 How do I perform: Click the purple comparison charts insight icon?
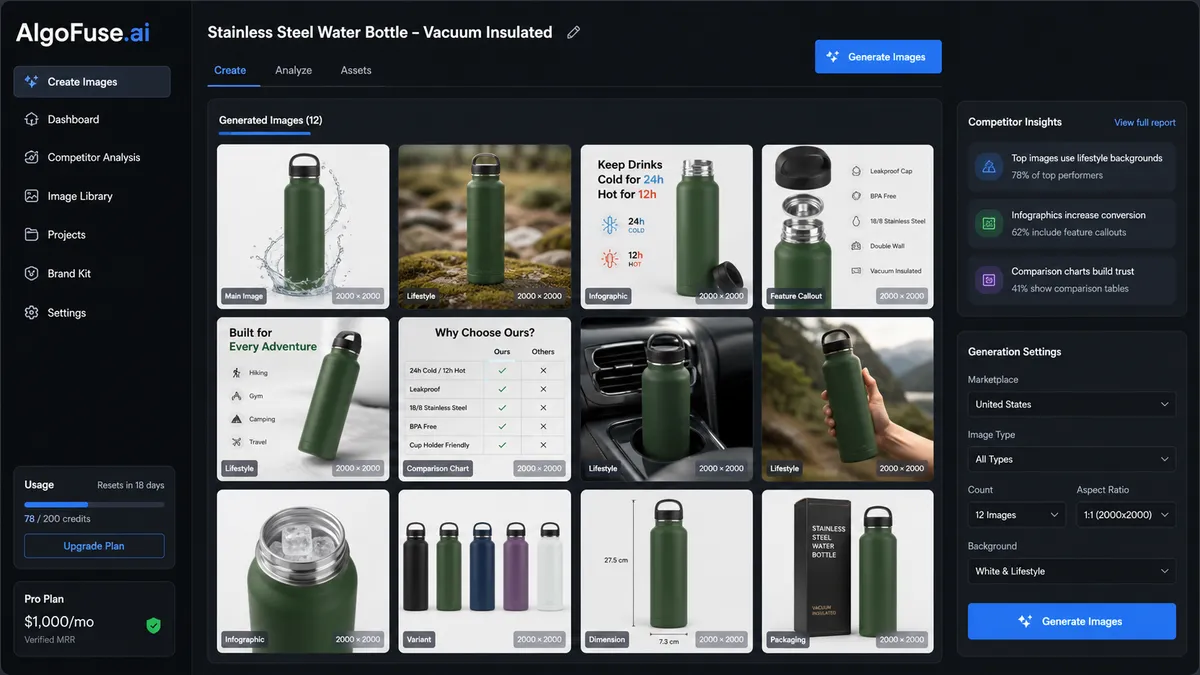tap(988, 280)
